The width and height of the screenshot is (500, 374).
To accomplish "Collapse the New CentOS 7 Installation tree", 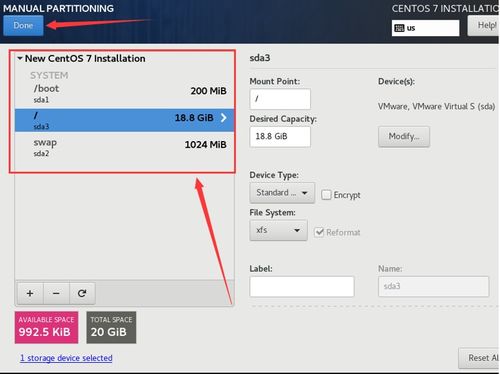I will (x=20, y=59).
